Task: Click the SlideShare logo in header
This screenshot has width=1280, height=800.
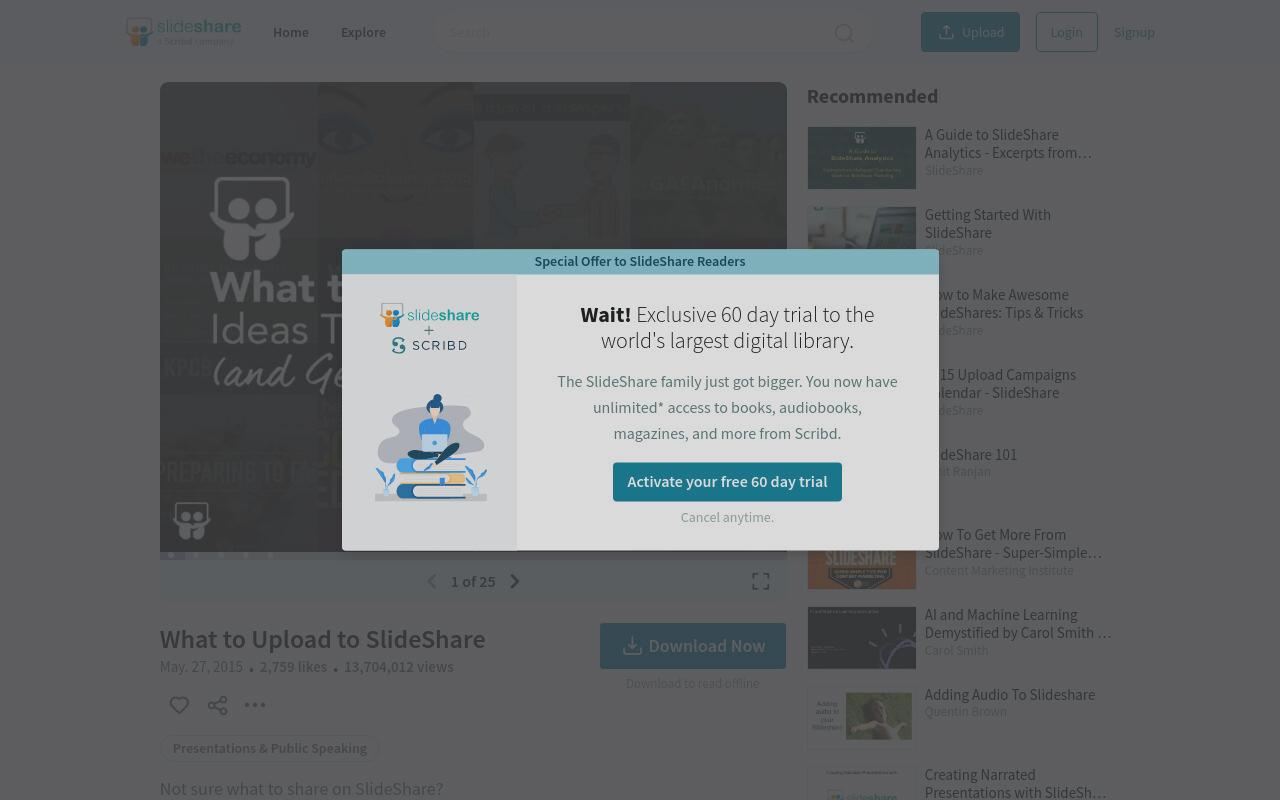Action: click(183, 32)
